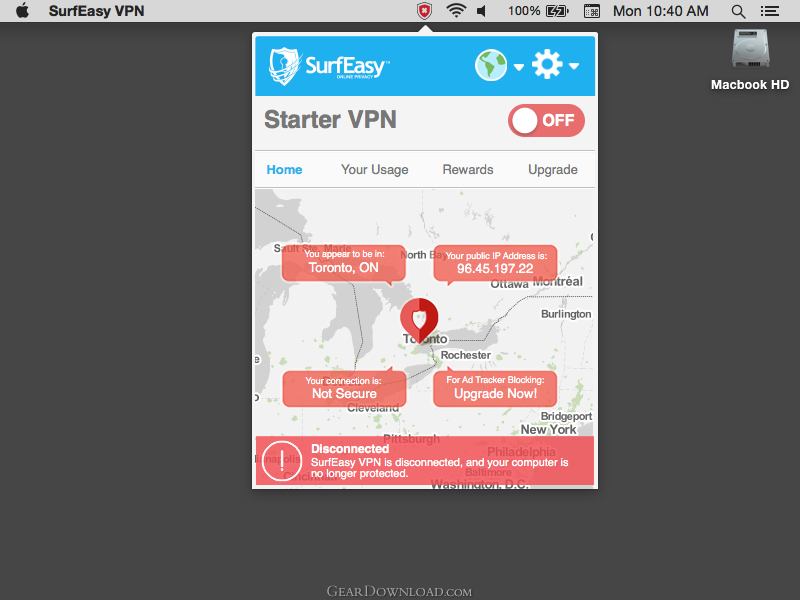Open Notification Center list icon
800x600 pixels.
coord(770,11)
